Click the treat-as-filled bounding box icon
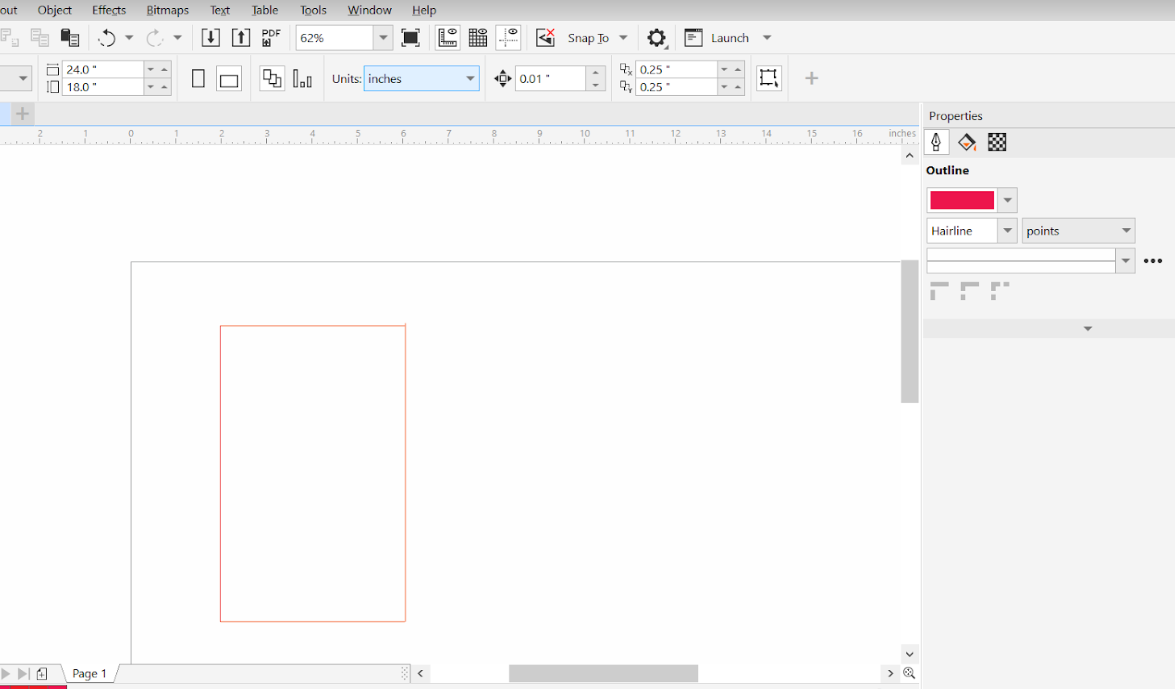Screen dimensions: 1175x689 tap(768, 78)
